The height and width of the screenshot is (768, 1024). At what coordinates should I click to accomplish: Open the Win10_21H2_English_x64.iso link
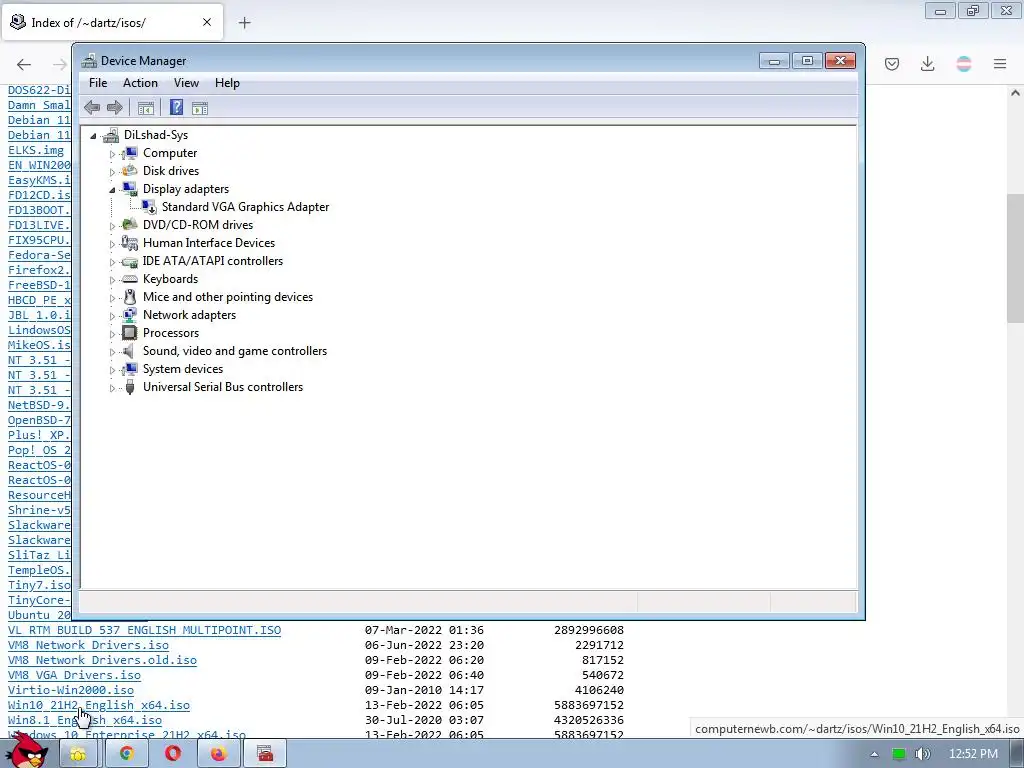99,705
